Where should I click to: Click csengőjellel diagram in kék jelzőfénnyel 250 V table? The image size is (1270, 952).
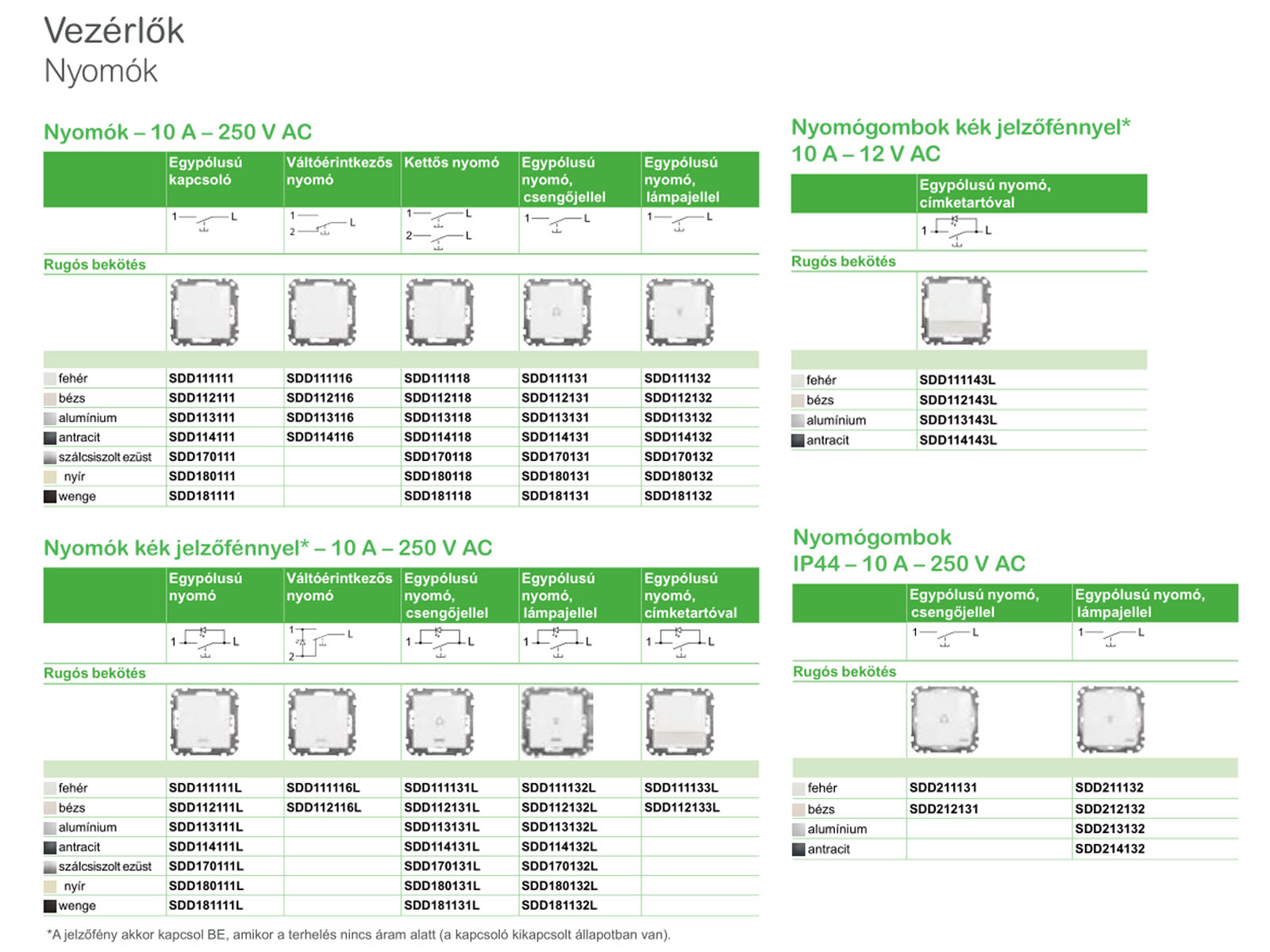tap(440, 642)
